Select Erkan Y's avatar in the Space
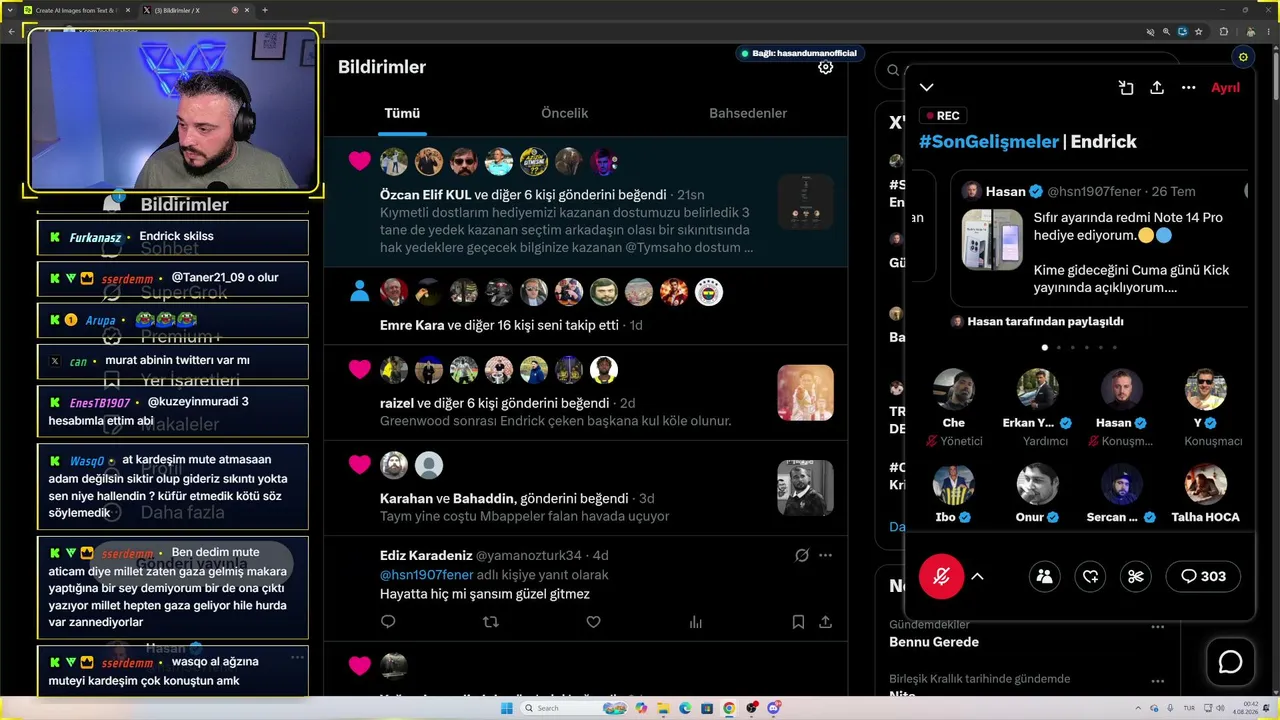This screenshot has height=720, width=1280. pos(1037,389)
